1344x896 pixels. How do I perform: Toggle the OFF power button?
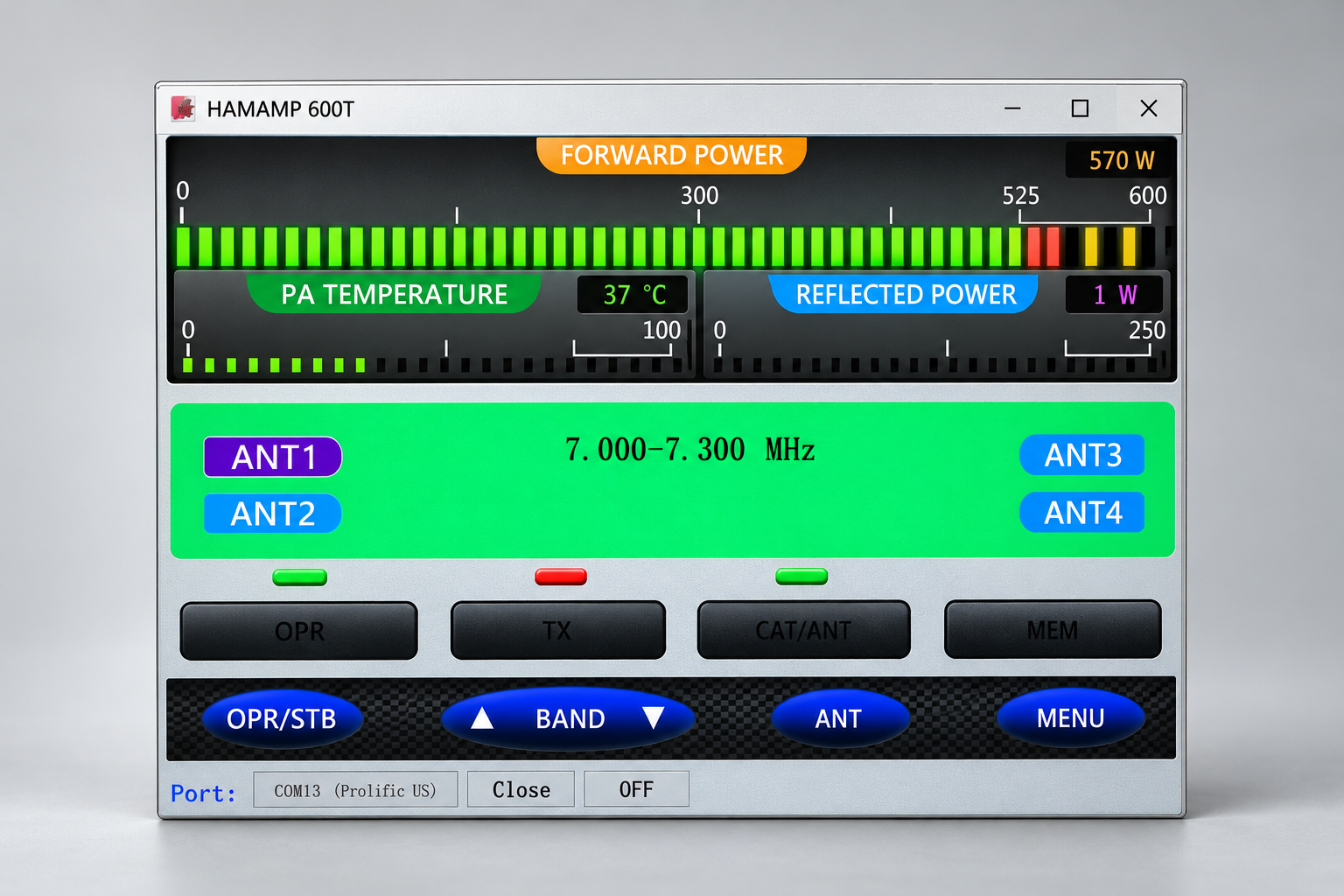[636, 789]
